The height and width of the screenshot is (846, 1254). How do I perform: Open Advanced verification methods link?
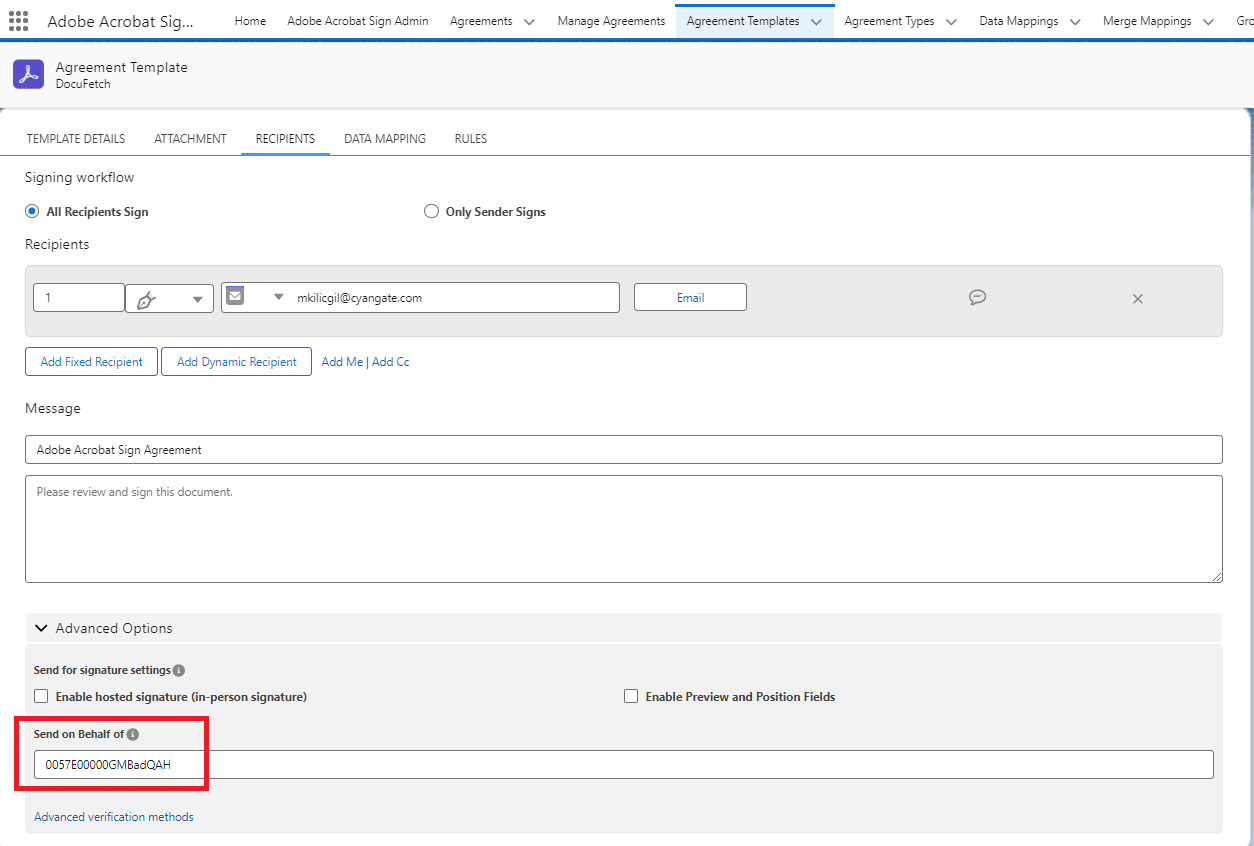[x=114, y=817]
